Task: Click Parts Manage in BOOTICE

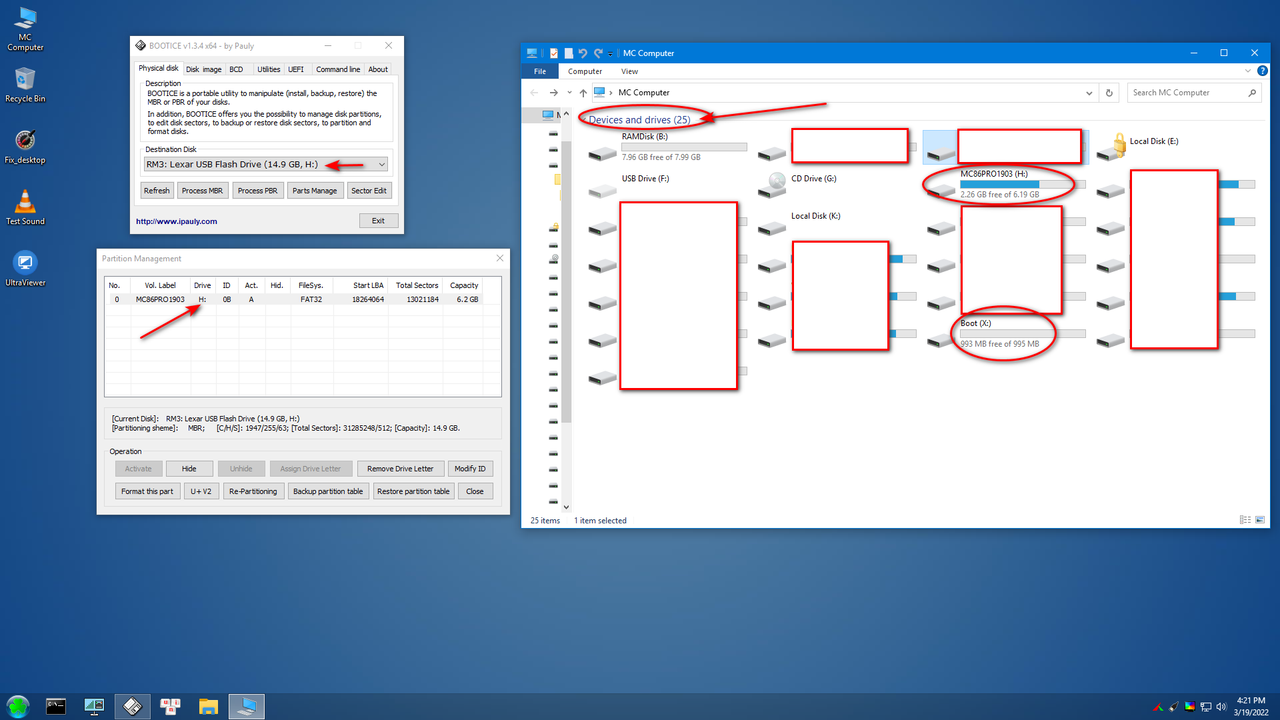Action: click(315, 190)
